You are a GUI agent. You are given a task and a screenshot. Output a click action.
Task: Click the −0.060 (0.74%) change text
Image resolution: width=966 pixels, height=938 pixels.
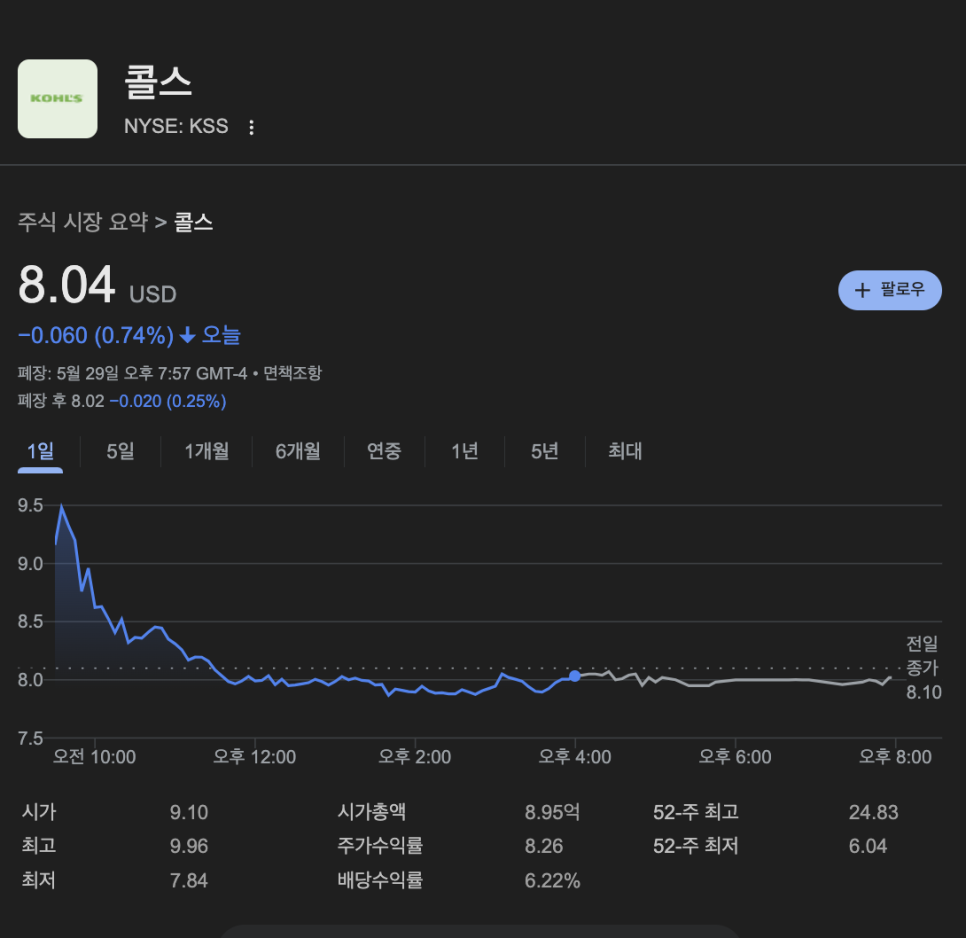pos(96,336)
